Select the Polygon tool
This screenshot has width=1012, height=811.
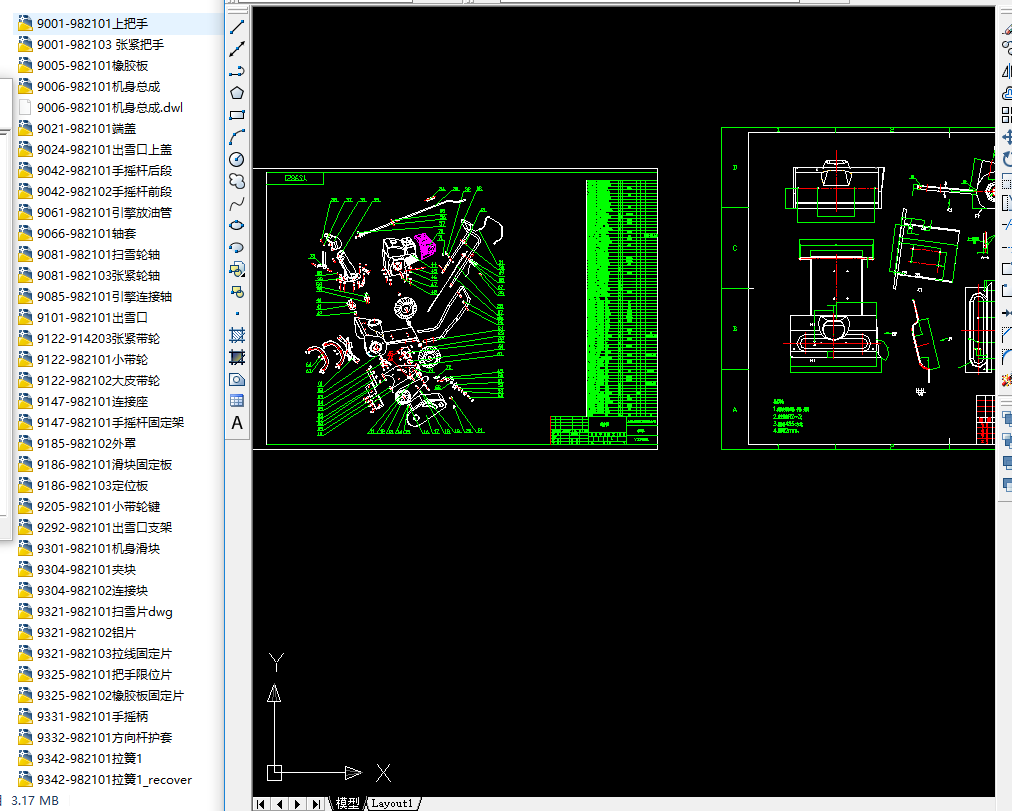[x=237, y=93]
